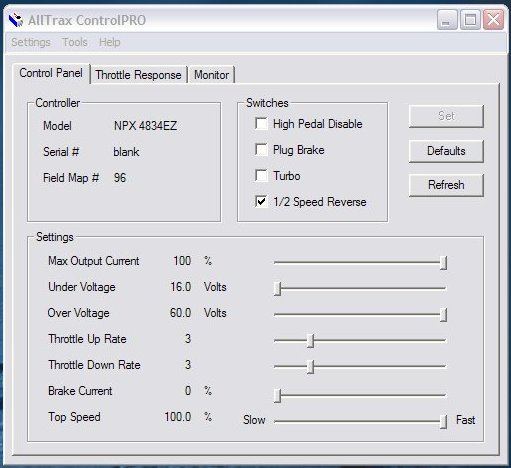Click the Brake Current value 0

click(x=188, y=391)
